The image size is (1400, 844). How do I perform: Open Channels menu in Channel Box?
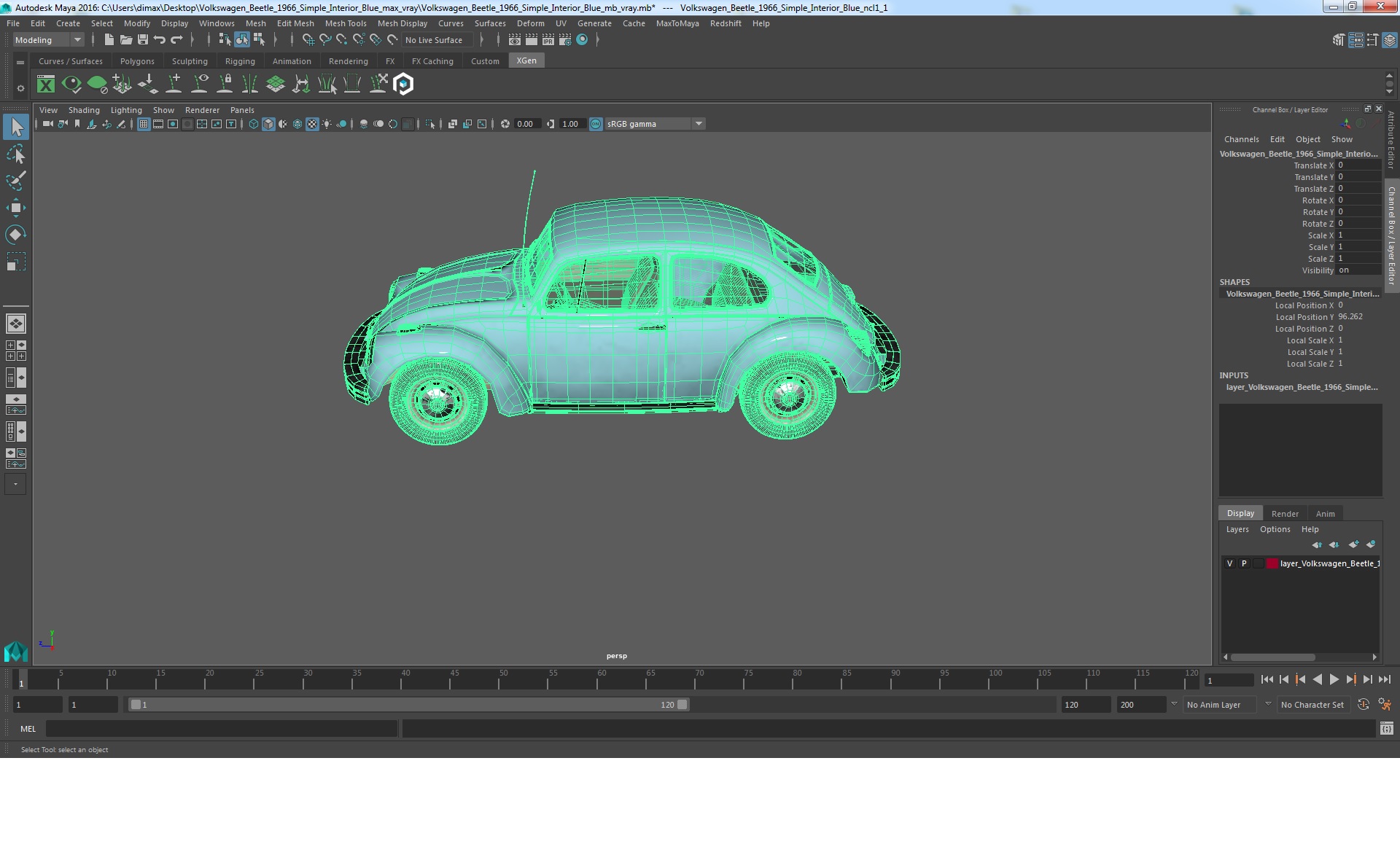tap(1241, 139)
